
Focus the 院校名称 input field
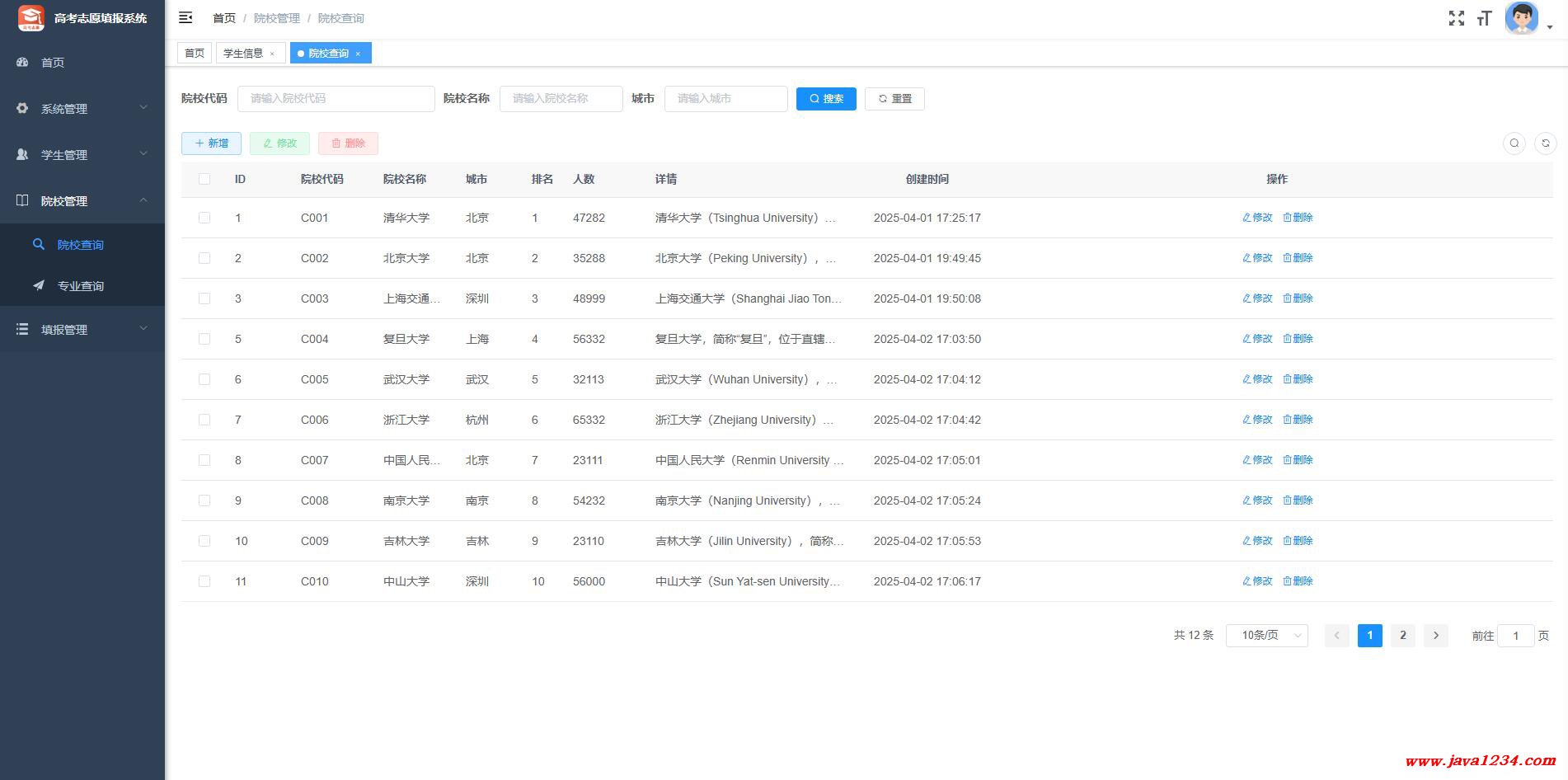pos(561,99)
